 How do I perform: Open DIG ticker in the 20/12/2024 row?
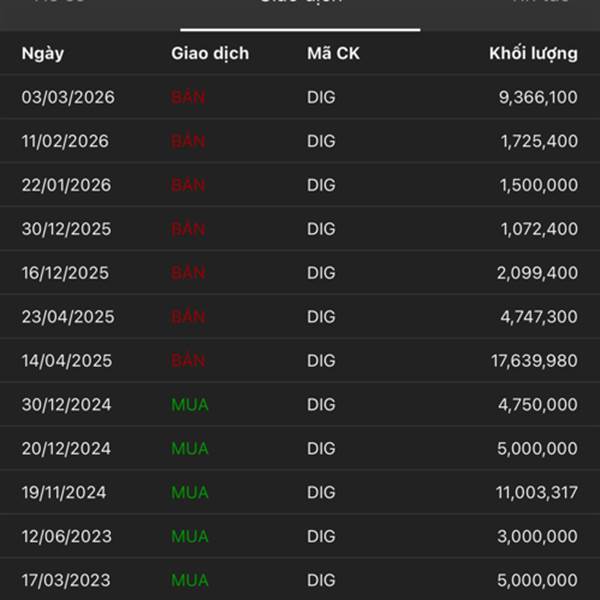pos(321,449)
